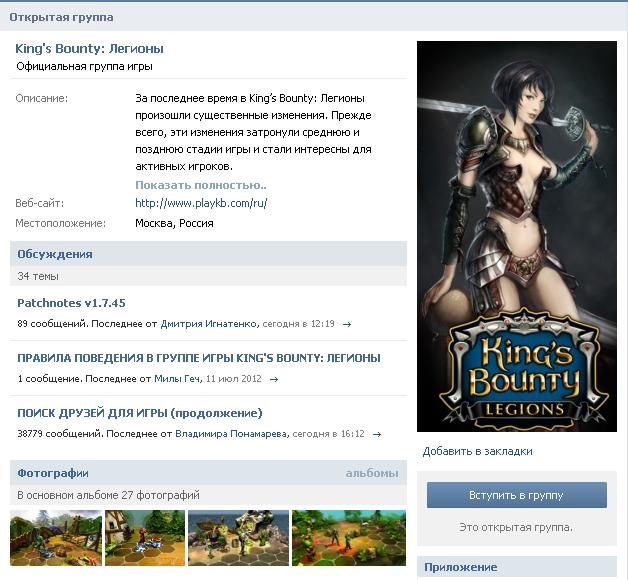
Task: Go to last message arrow in Patchnotes topic
Action: tap(347, 324)
